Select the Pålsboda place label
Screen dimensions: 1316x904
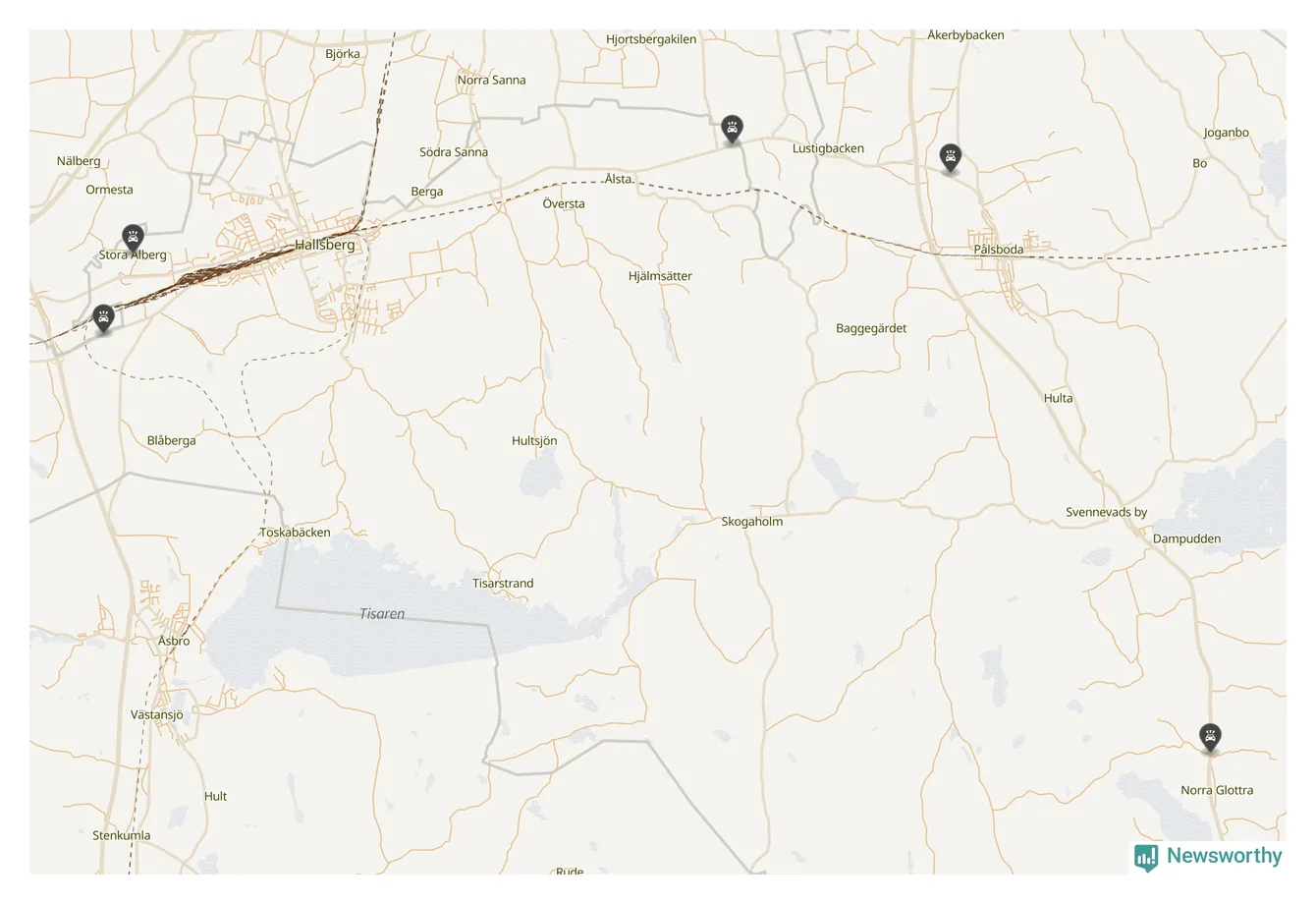click(x=998, y=250)
